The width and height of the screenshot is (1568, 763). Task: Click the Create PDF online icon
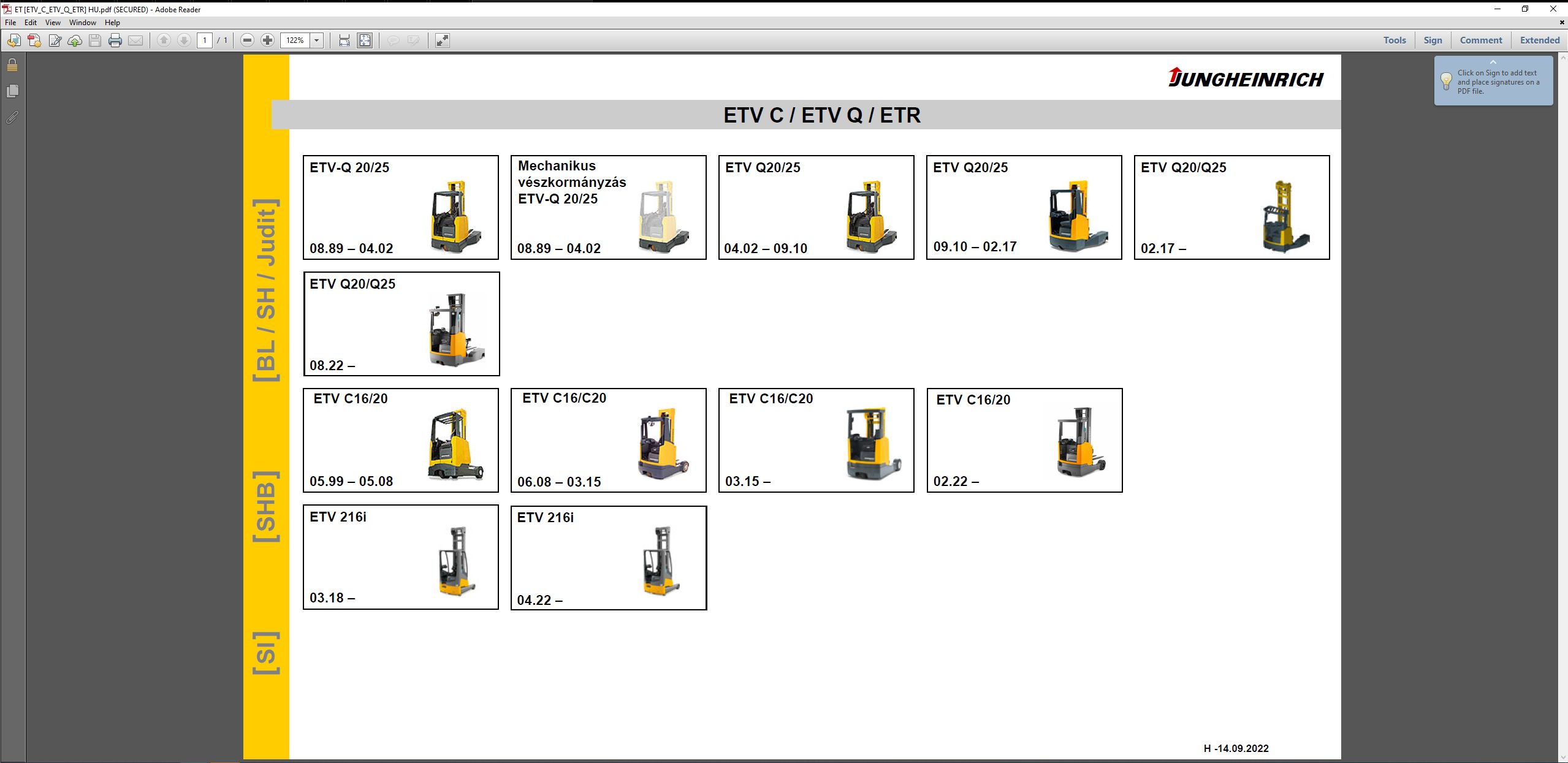[34, 40]
